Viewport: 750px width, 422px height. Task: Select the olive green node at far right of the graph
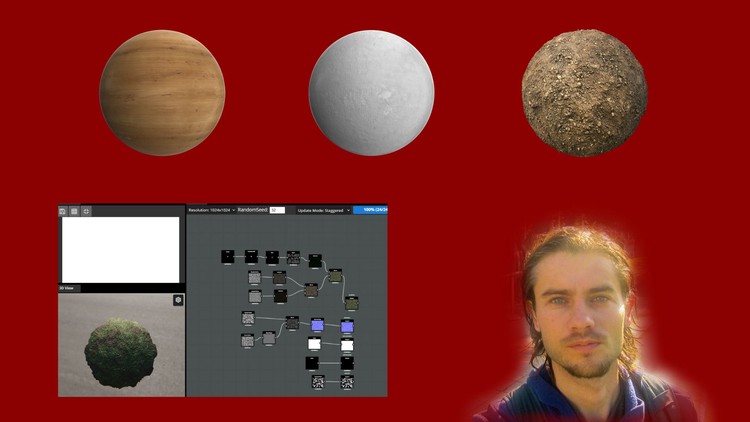click(352, 303)
